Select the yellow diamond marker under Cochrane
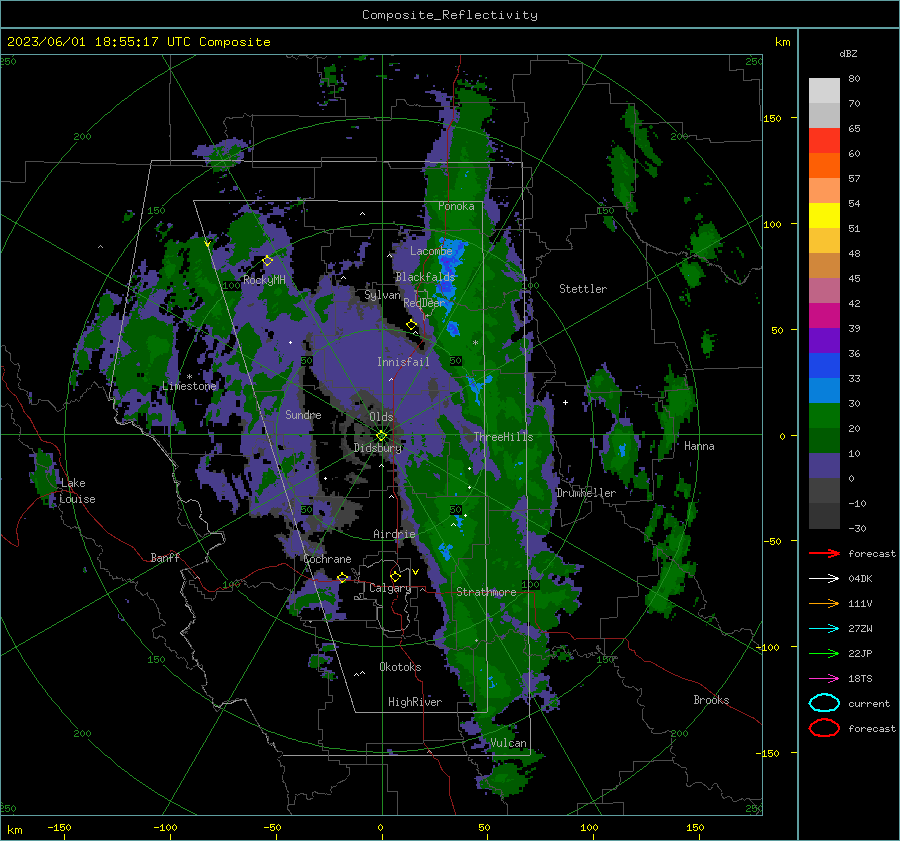 coord(342,577)
